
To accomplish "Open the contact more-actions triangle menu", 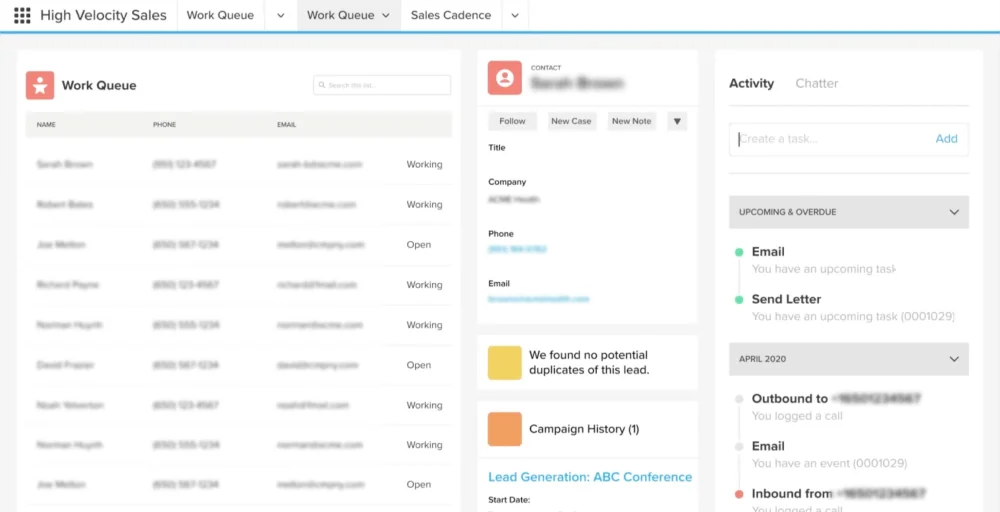I will 677,121.
